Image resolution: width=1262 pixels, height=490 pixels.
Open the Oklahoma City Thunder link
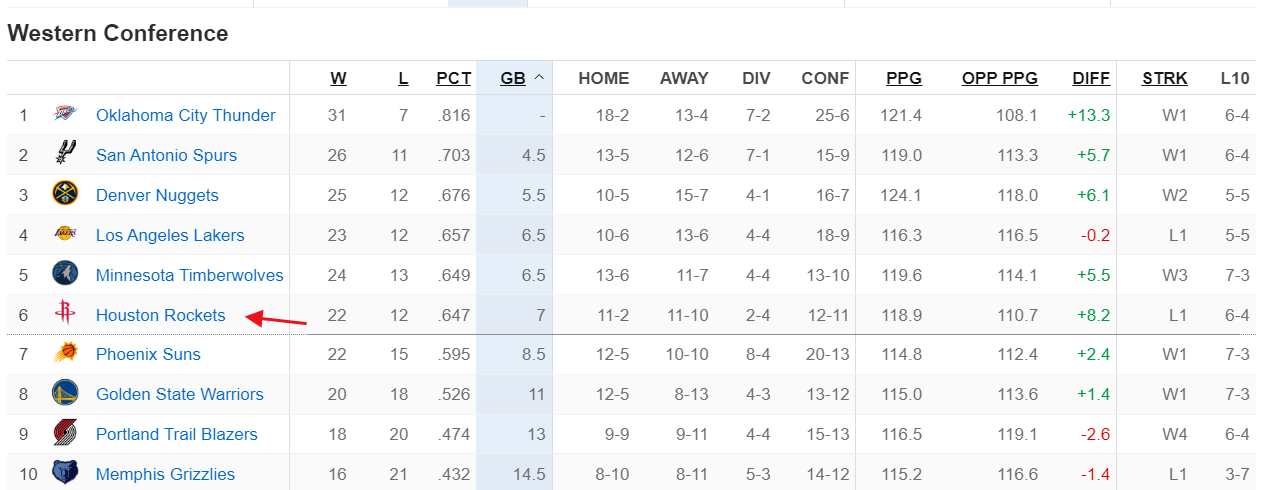point(186,115)
